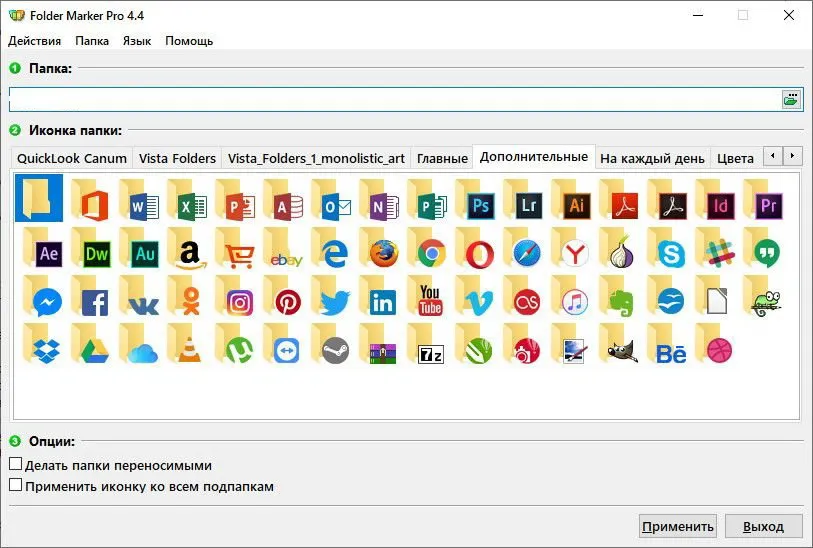Open the Язык menu
The image size is (813, 548).
(137, 41)
